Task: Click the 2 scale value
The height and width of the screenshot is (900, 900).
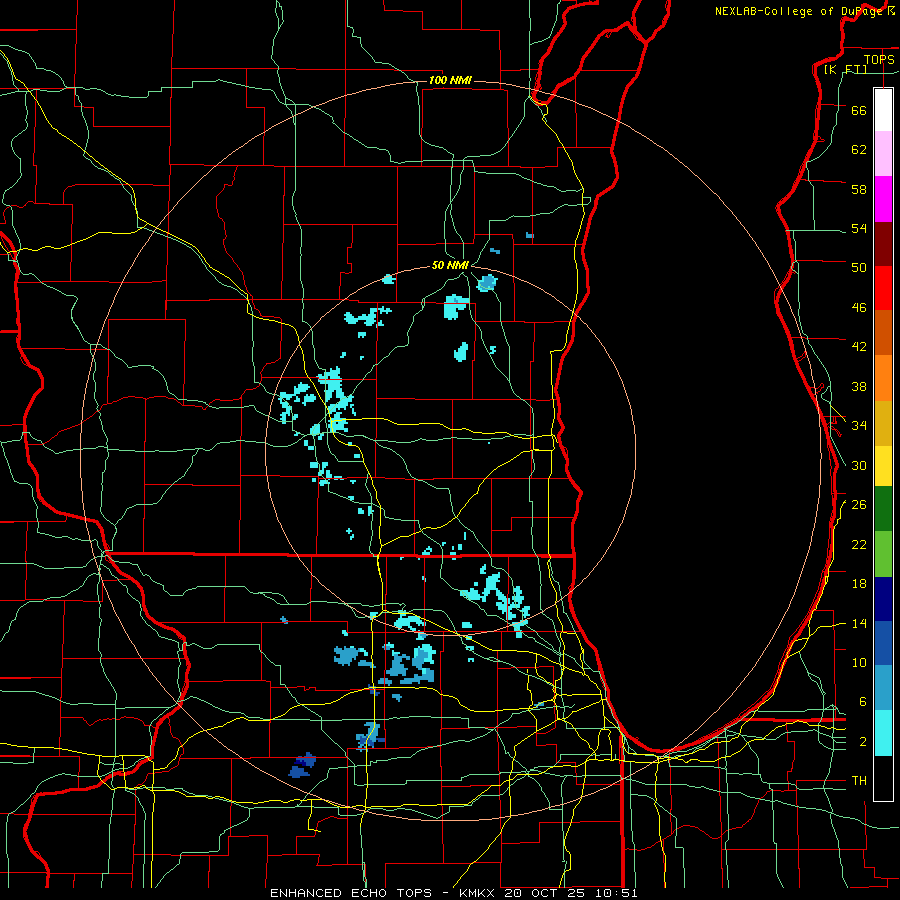Action: tap(863, 742)
